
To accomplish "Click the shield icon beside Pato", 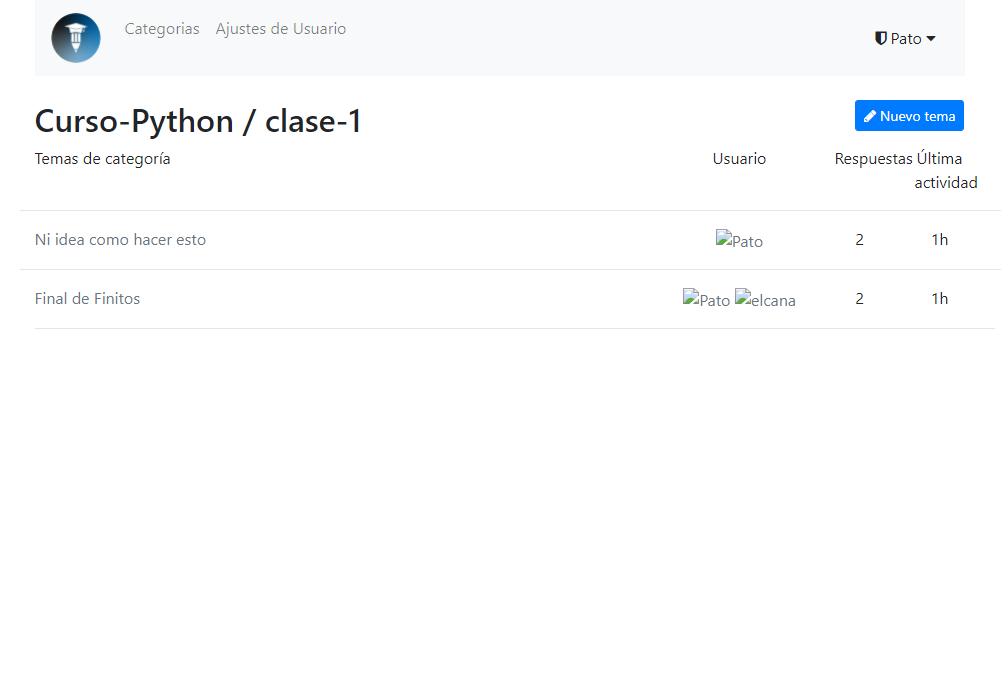I will pyautogui.click(x=881, y=38).
